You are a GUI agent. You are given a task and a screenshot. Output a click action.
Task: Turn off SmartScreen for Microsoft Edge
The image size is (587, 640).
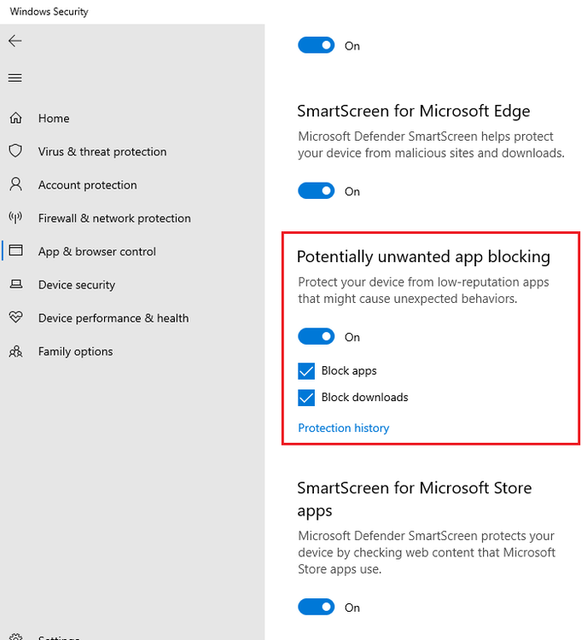316,191
